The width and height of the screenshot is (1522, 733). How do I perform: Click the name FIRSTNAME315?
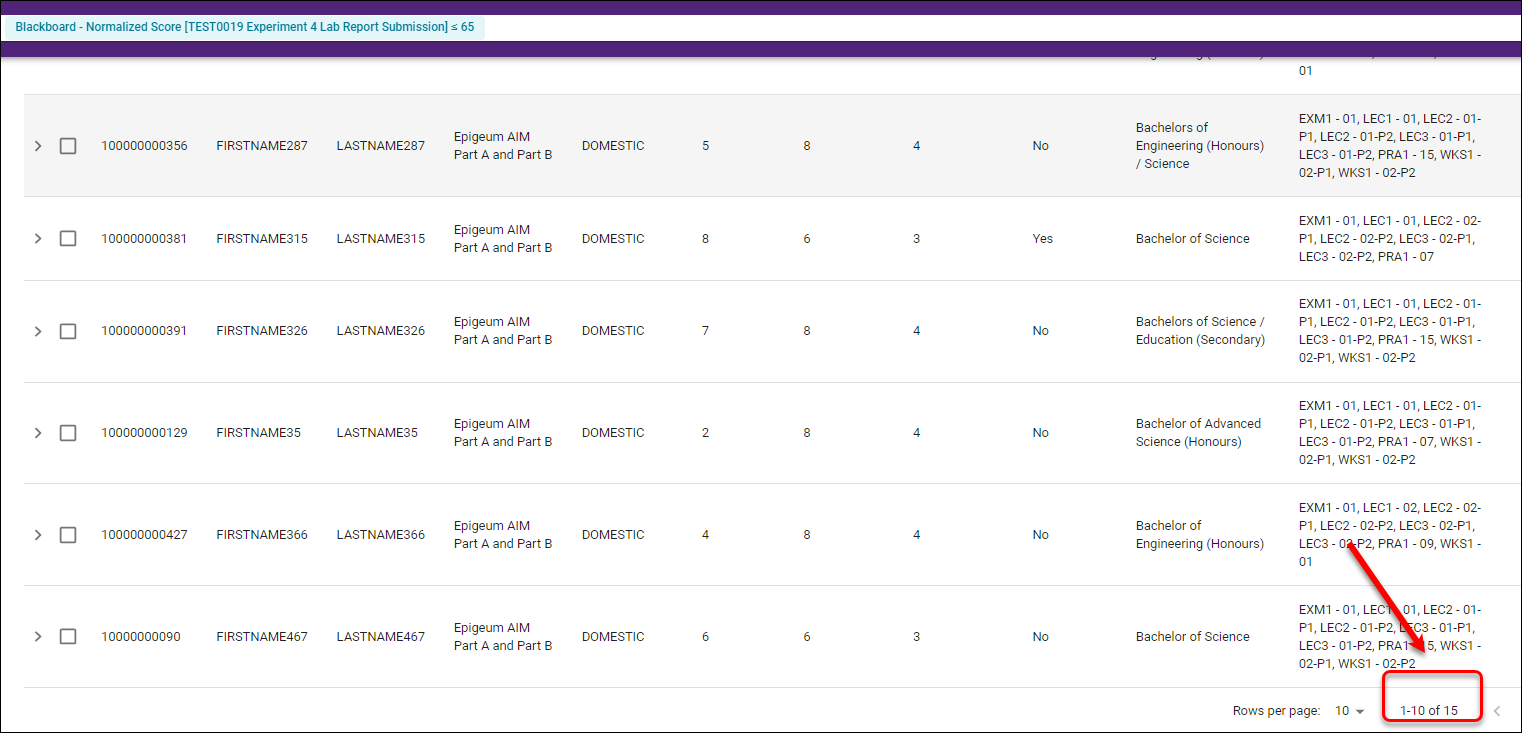[x=262, y=239]
